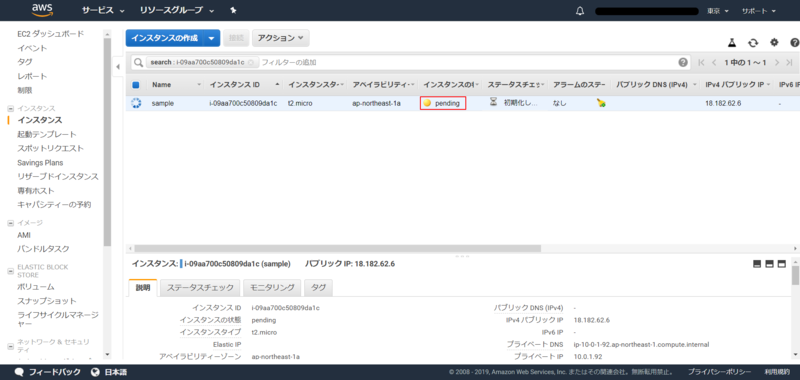Click the feedback speech bubble icon

[19, 372]
